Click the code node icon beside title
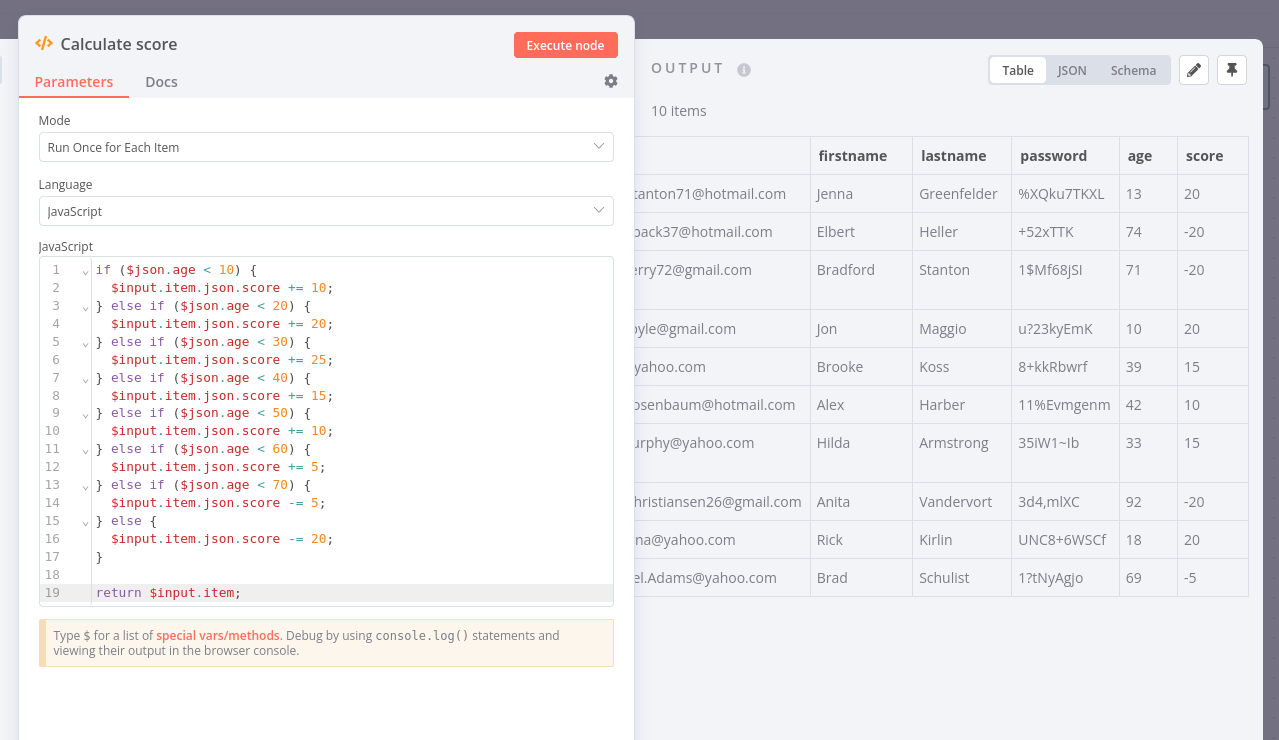 point(44,44)
